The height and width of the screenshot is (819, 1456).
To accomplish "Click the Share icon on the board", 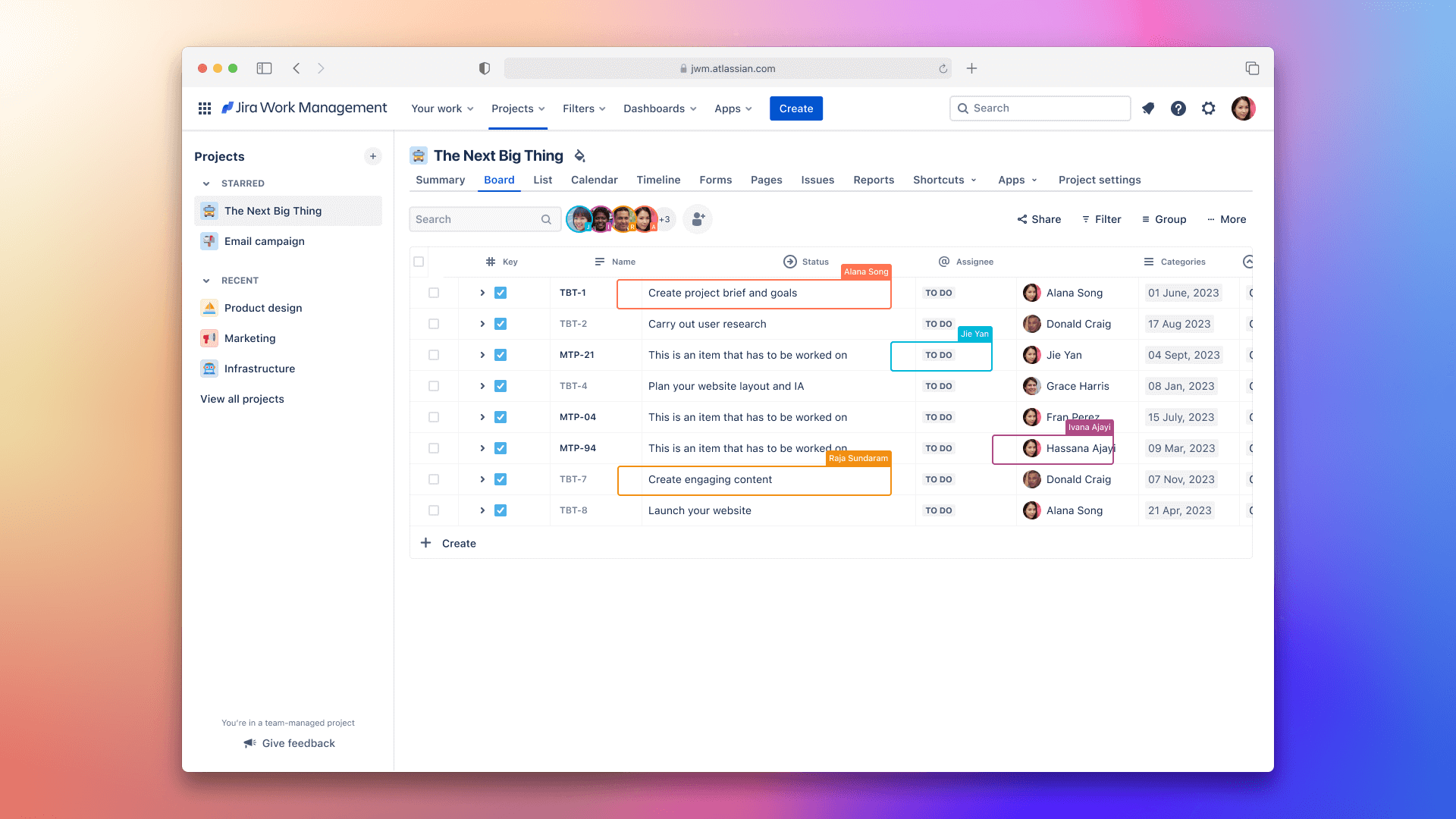I will 1021,219.
